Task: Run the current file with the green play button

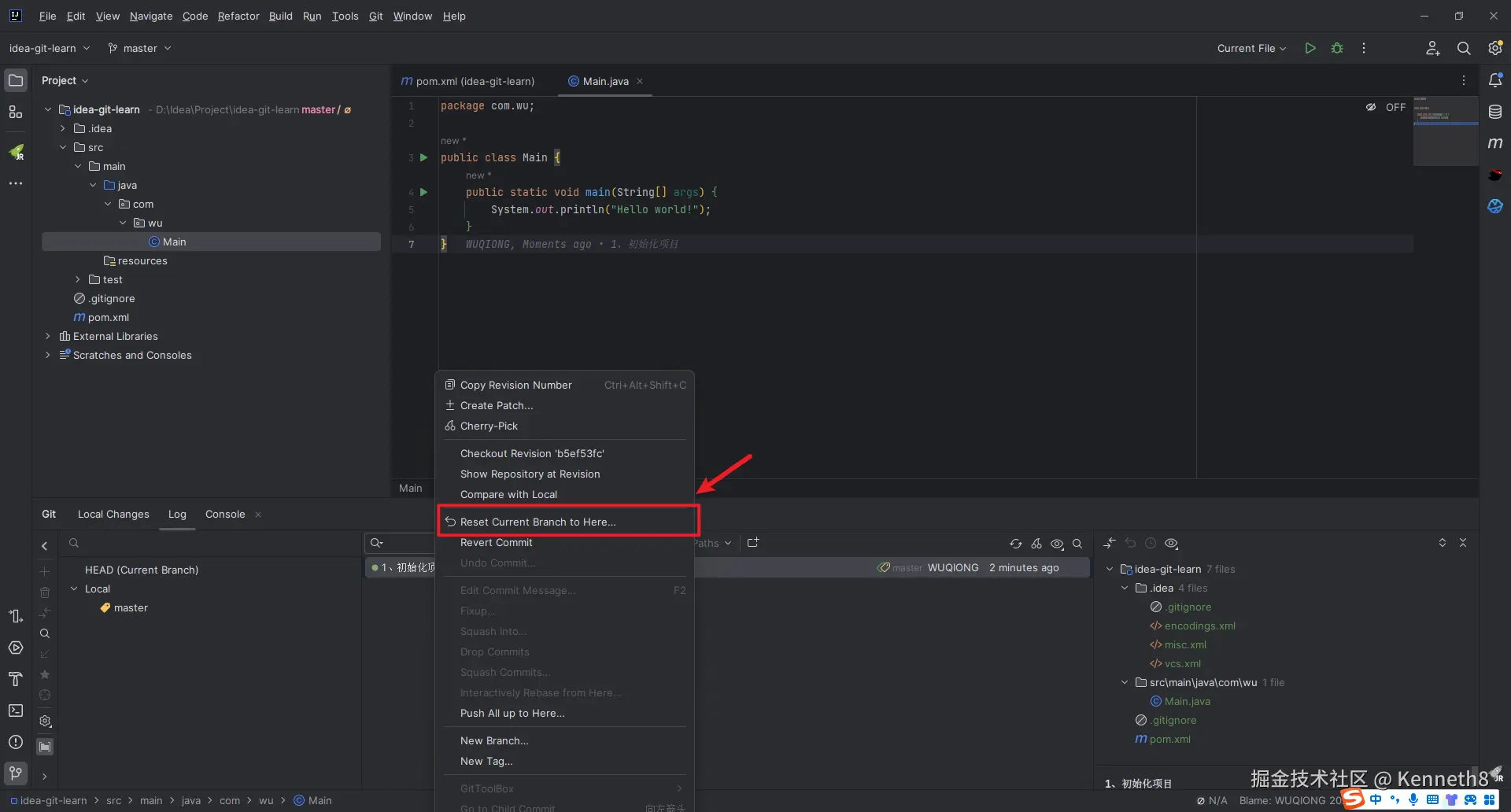Action: click(x=1310, y=48)
